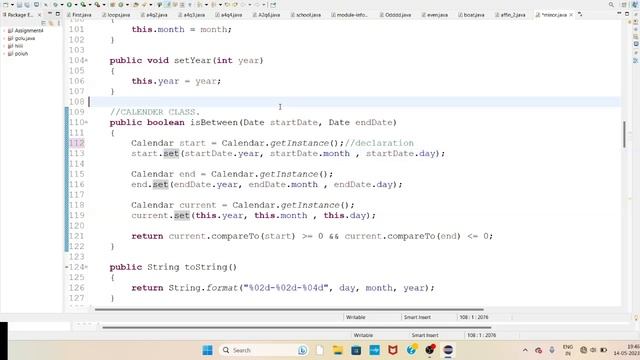The image size is (640, 360).
Task: Select the Java perspective icon
Action: 635,5
